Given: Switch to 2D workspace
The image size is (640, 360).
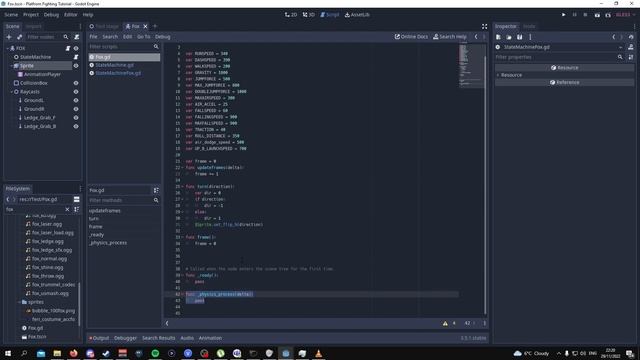Looking at the screenshot, I should click(x=291, y=15).
